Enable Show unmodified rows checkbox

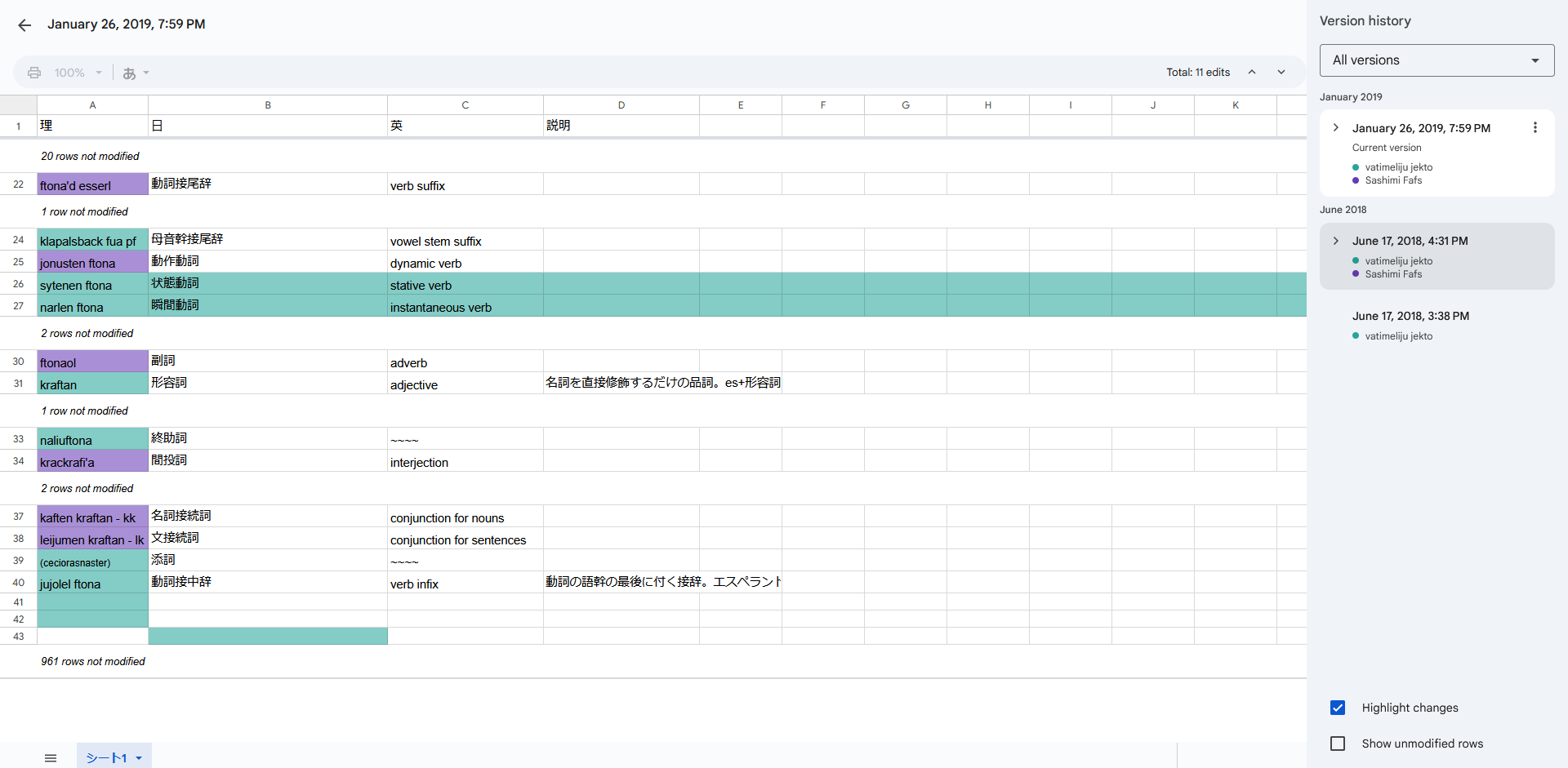coord(1338,744)
